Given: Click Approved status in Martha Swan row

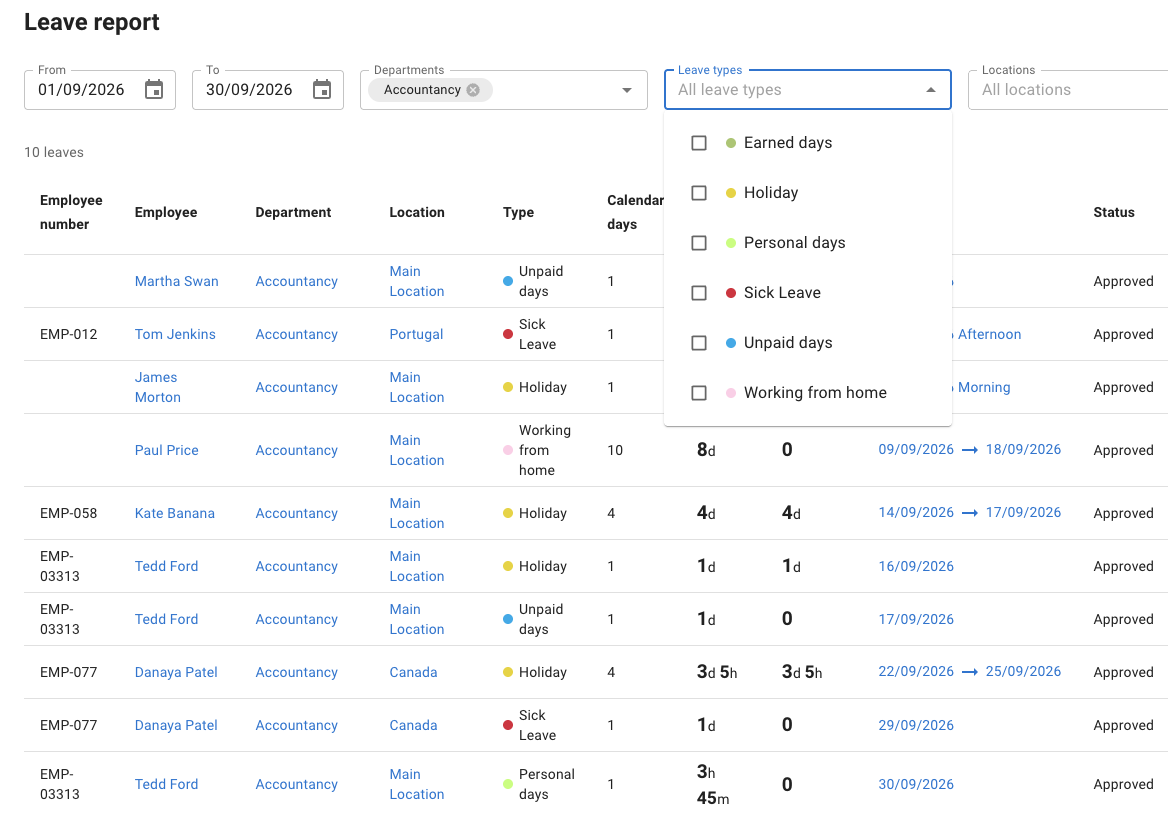Looking at the screenshot, I should (1123, 281).
